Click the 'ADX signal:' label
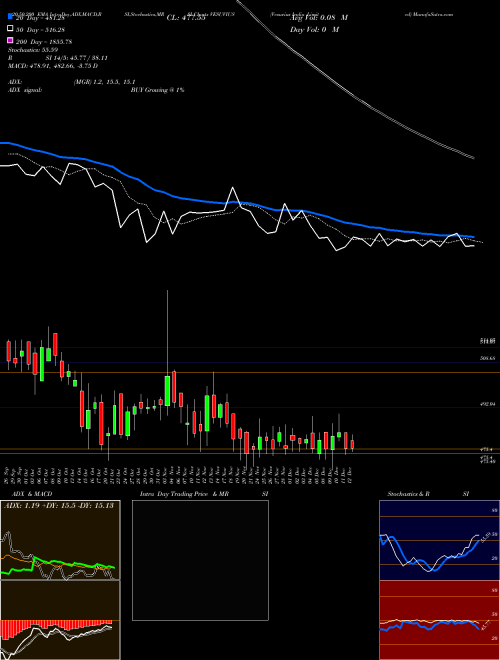 pyautogui.click(x=25, y=90)
